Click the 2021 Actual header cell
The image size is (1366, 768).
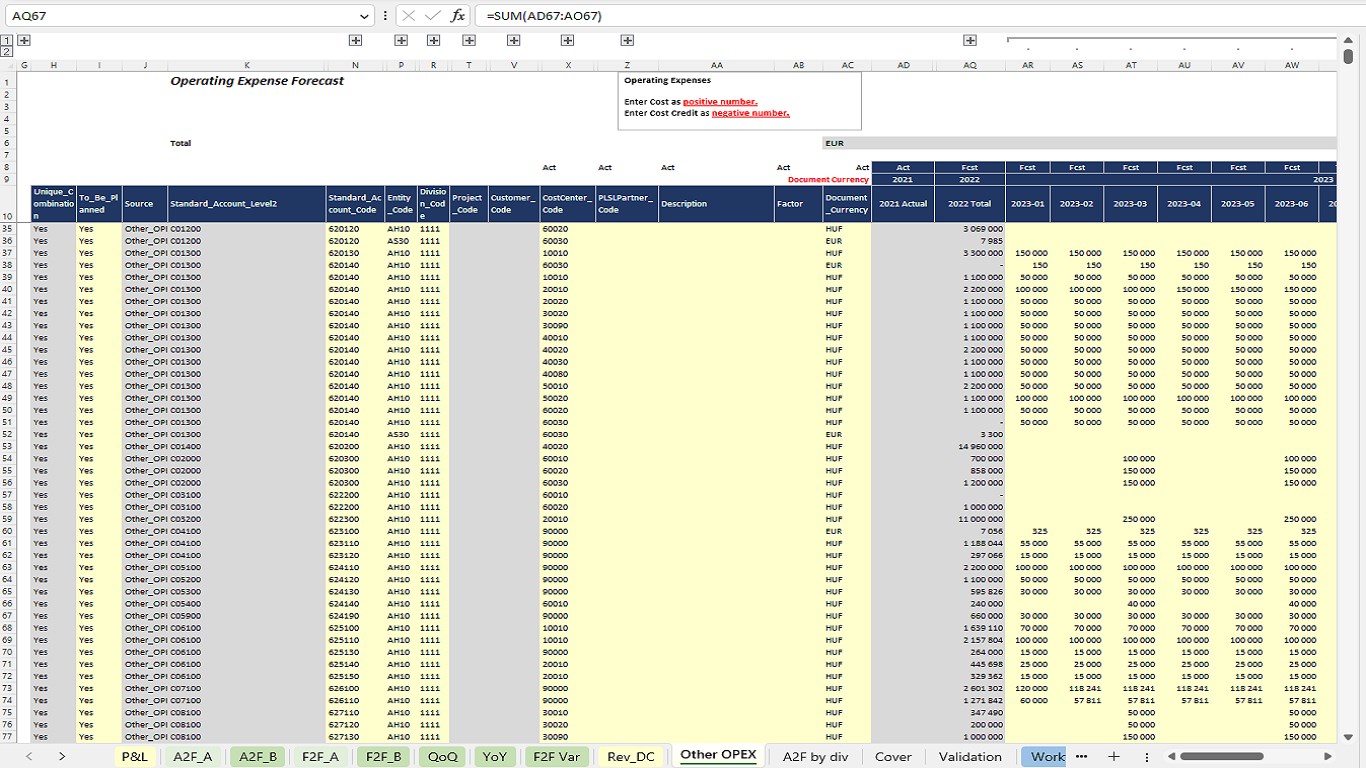[x=903, y=204]
